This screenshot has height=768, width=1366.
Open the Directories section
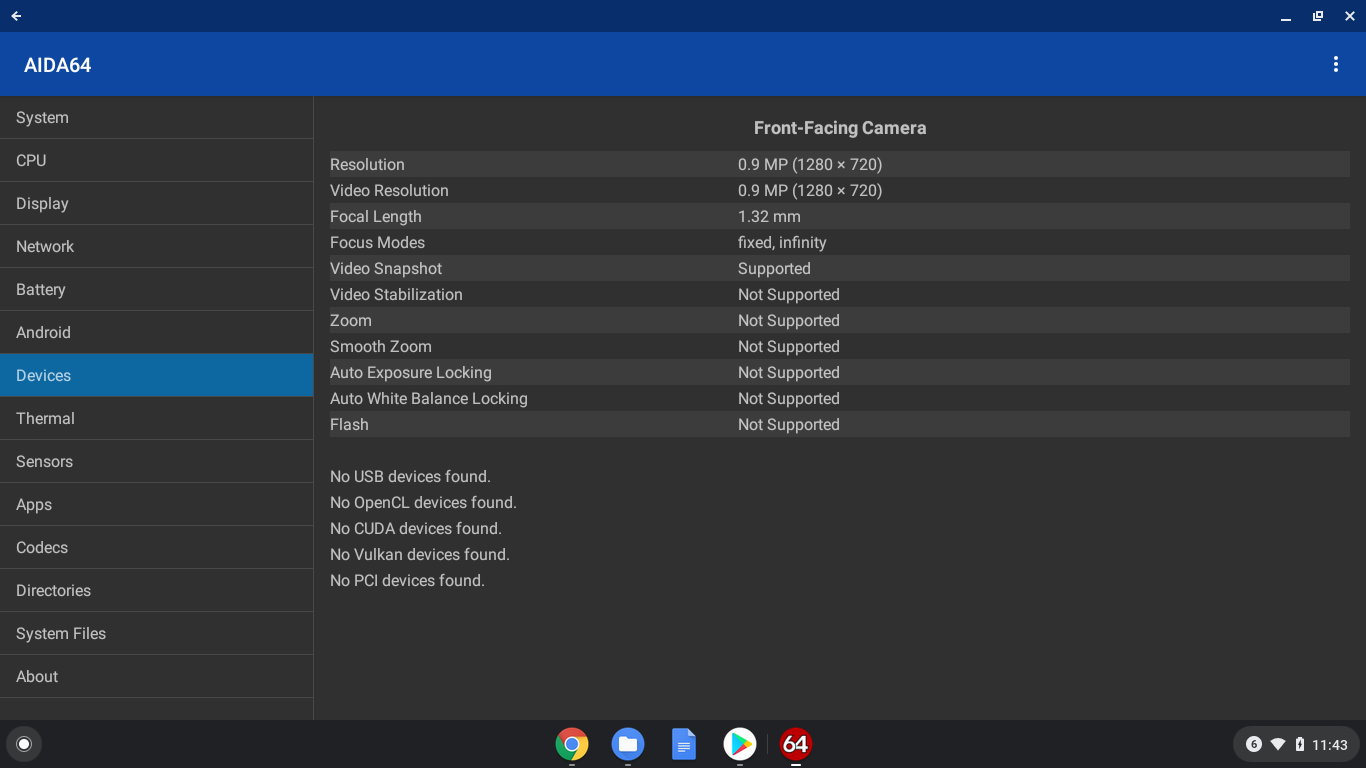[157, 591]
